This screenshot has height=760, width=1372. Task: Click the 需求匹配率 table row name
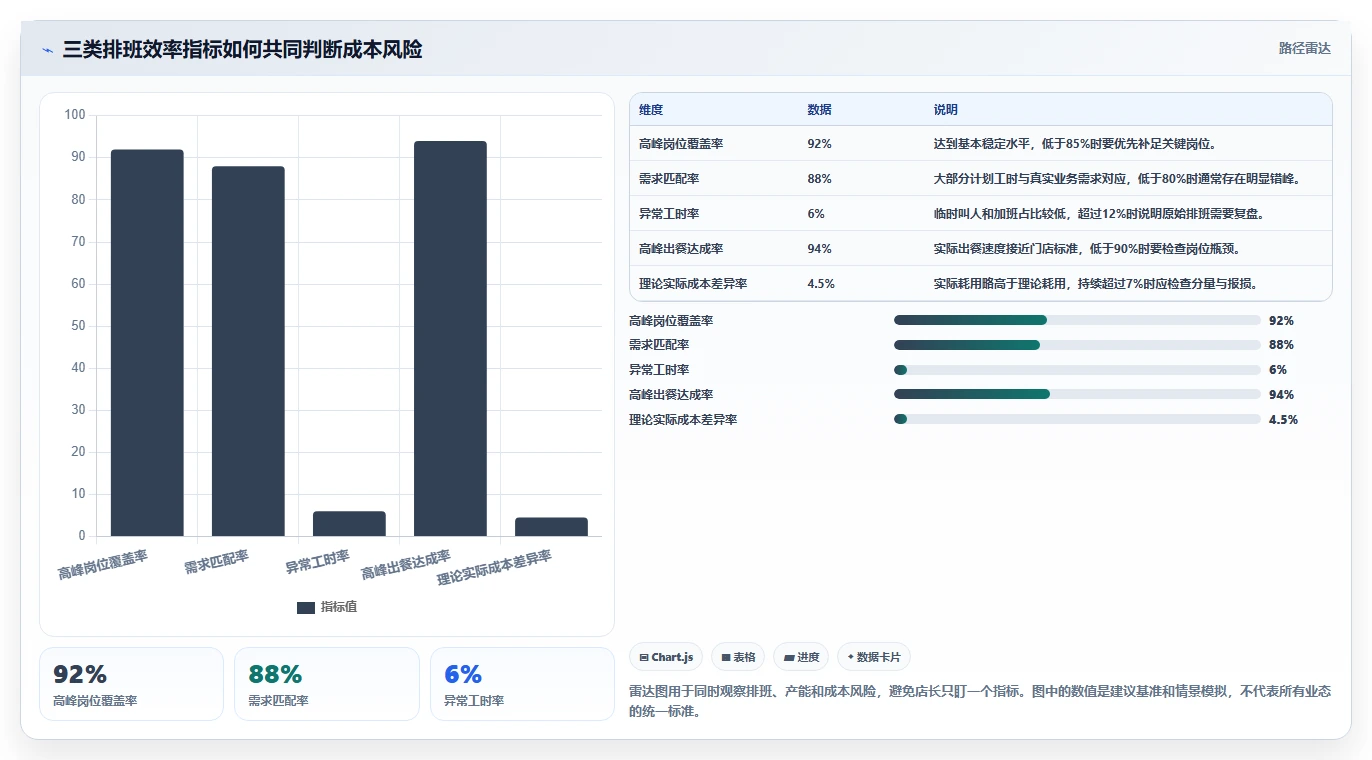(x=669, y=179)
